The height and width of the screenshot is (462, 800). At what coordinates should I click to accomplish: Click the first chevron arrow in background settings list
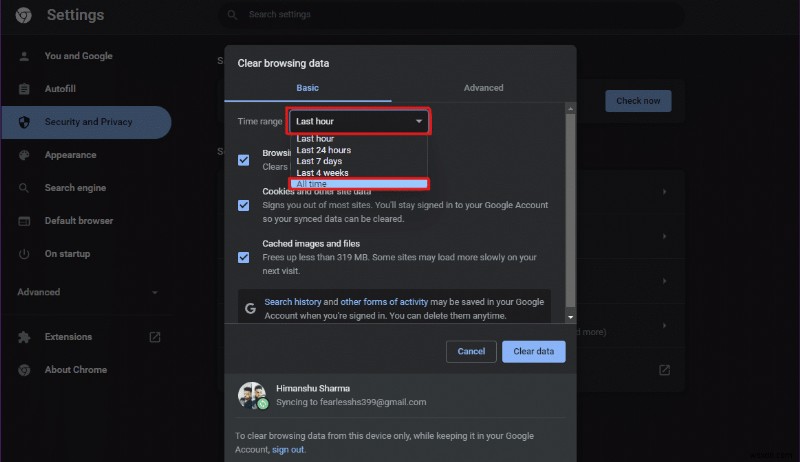[x=664, y=192]
